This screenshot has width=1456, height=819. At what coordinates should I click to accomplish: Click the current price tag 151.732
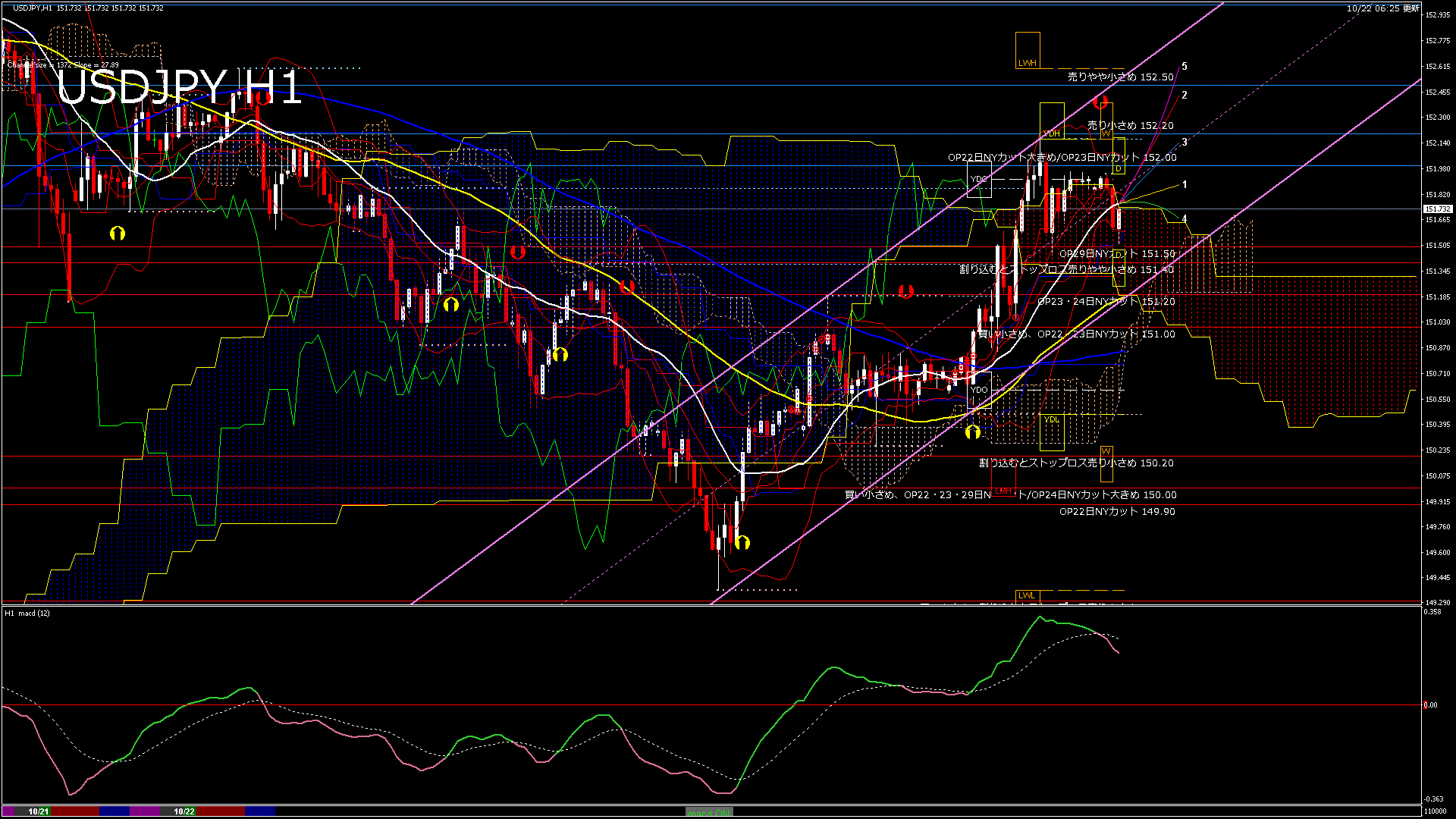click(x=1437, y=209)
